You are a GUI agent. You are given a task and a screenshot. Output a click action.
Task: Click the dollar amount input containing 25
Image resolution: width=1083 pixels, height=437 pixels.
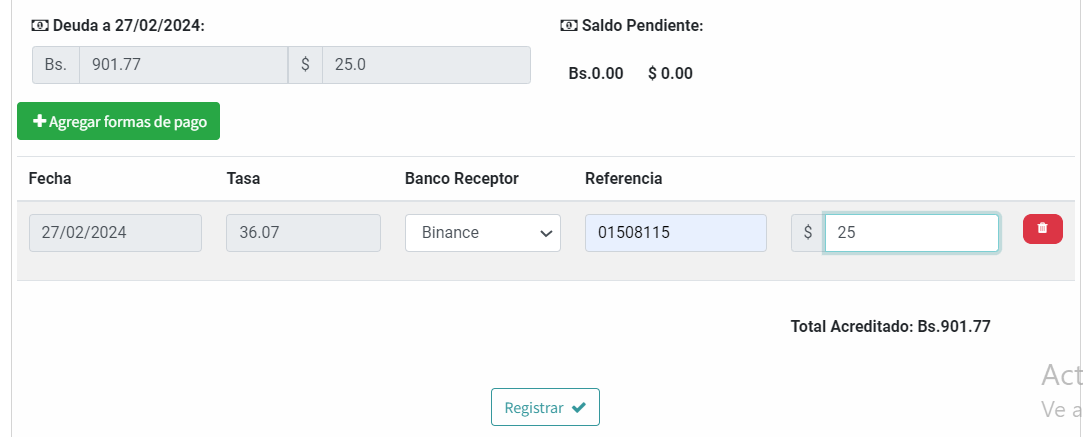click(911, 233)
